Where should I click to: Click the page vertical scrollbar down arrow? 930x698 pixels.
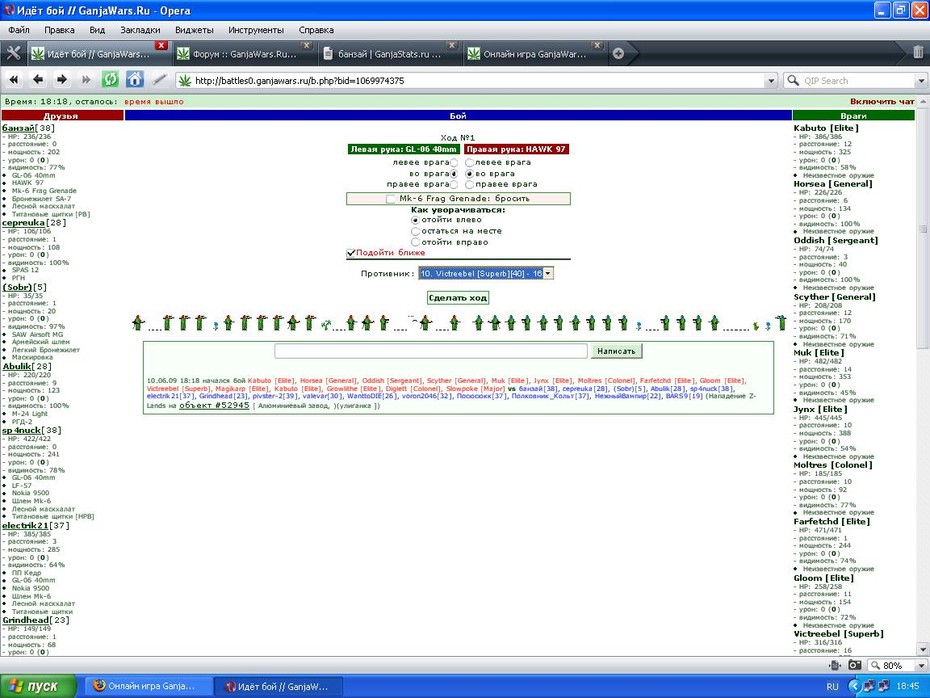pos(922,649)
